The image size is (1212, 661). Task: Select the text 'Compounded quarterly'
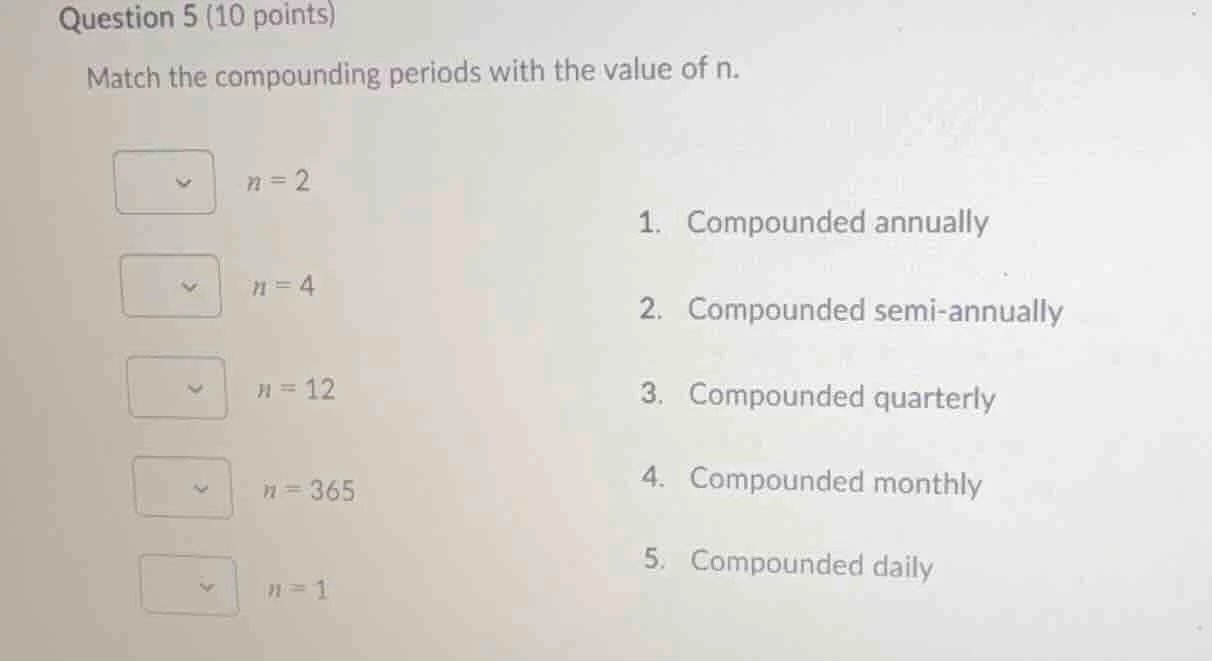point(842,397)
